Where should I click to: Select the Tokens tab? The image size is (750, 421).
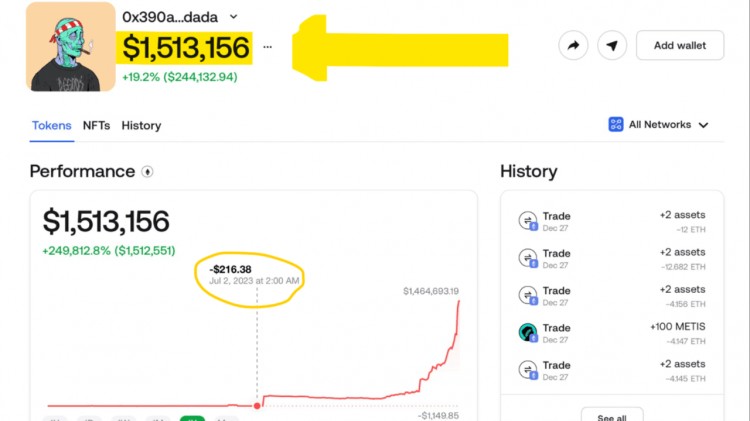point(51,125)
